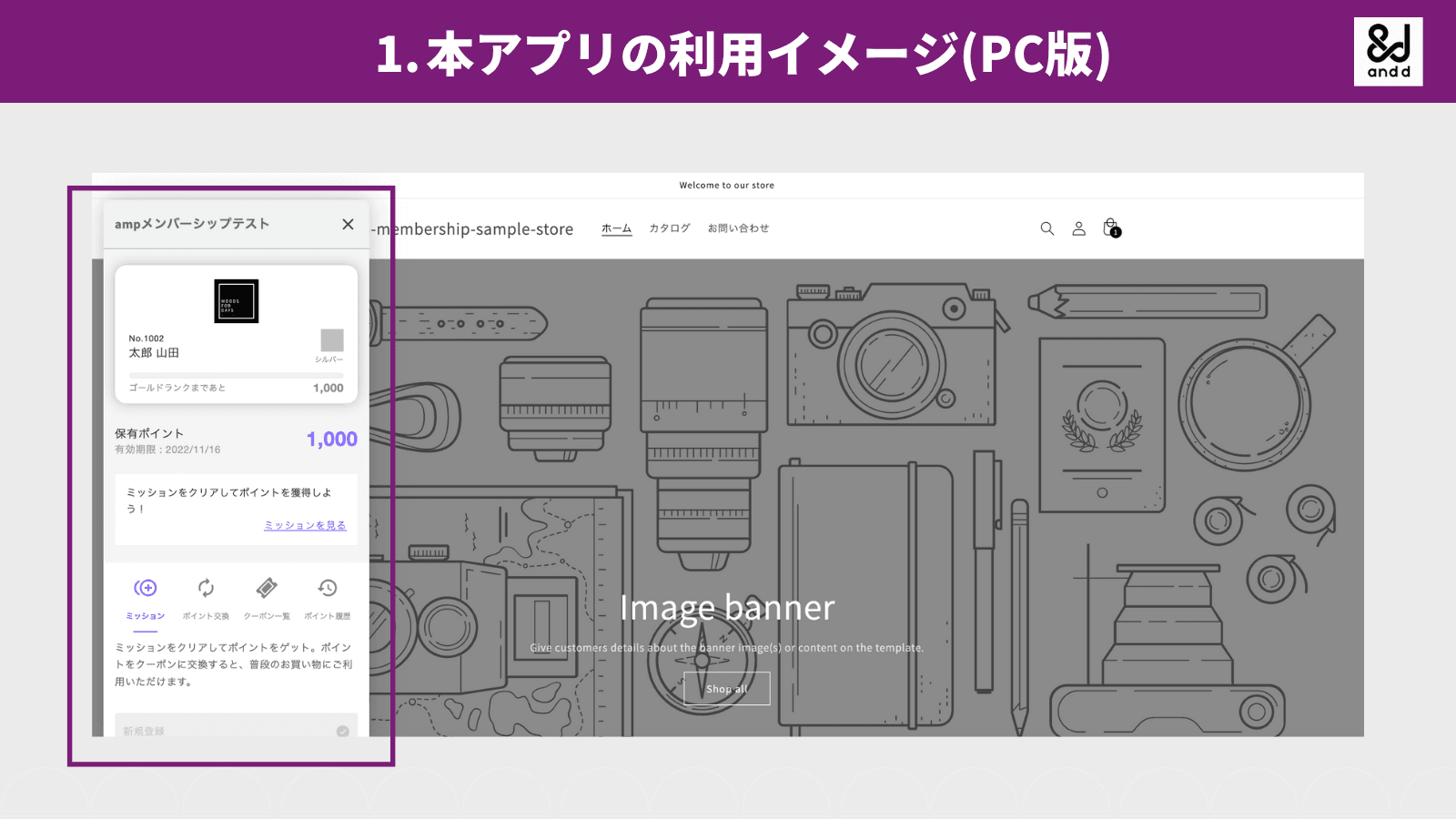Click the Gold rank progress bar
Screen dimensions: 1456x819
pyautogui.click(x=236, y=373)
